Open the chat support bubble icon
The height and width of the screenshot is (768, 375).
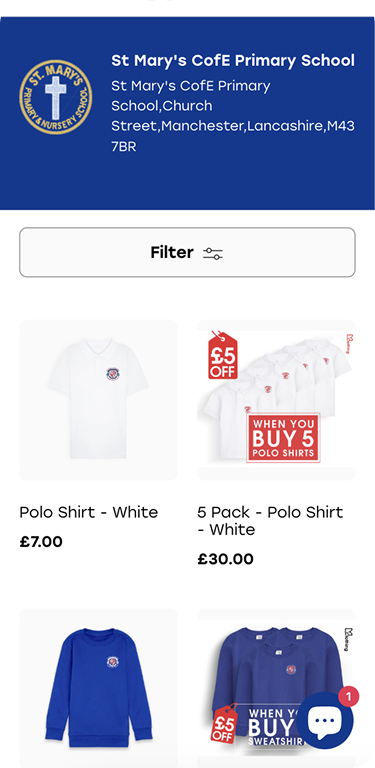[x=324, y=720]
